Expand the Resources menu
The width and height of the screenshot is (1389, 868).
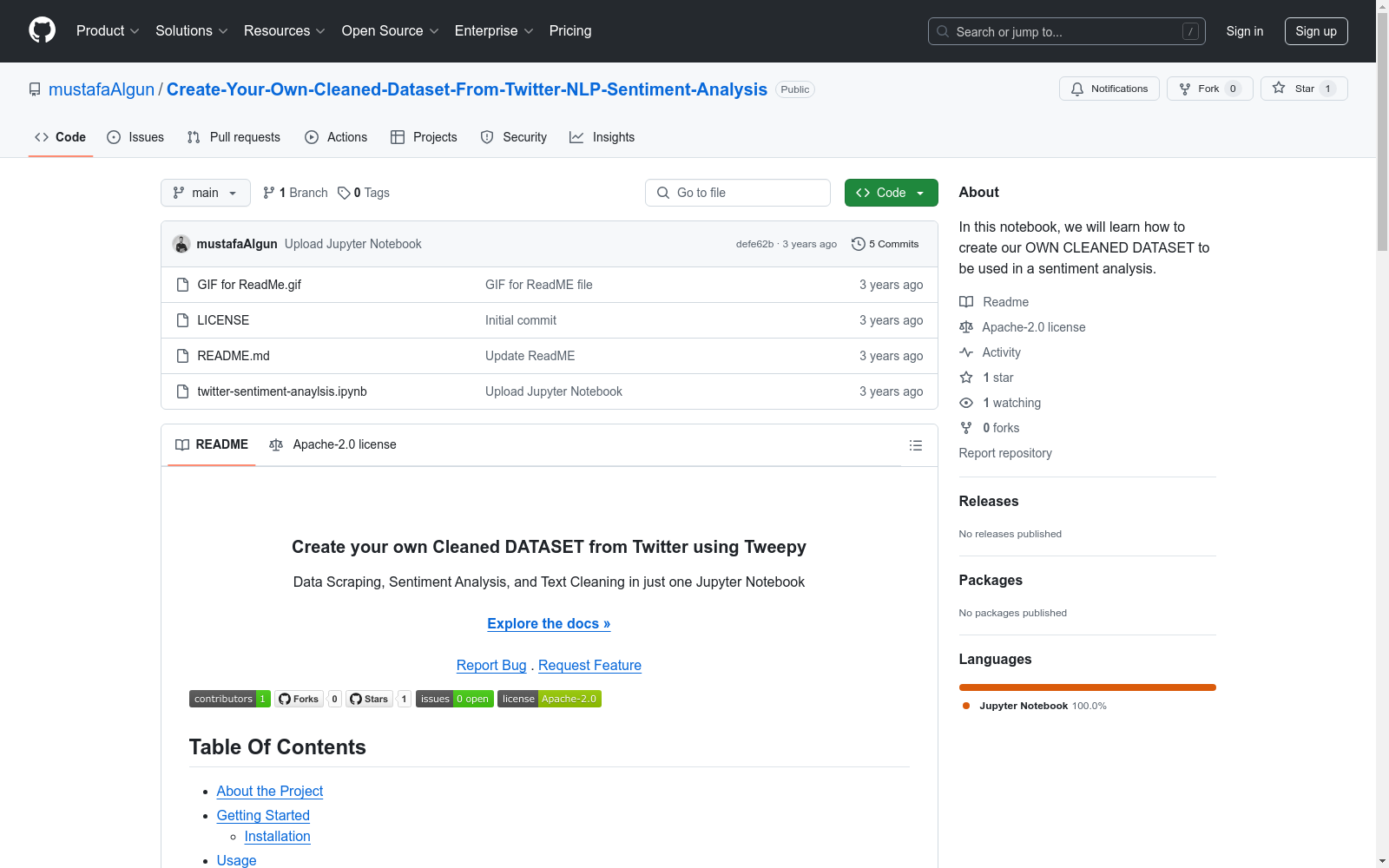tap(285, 31)
